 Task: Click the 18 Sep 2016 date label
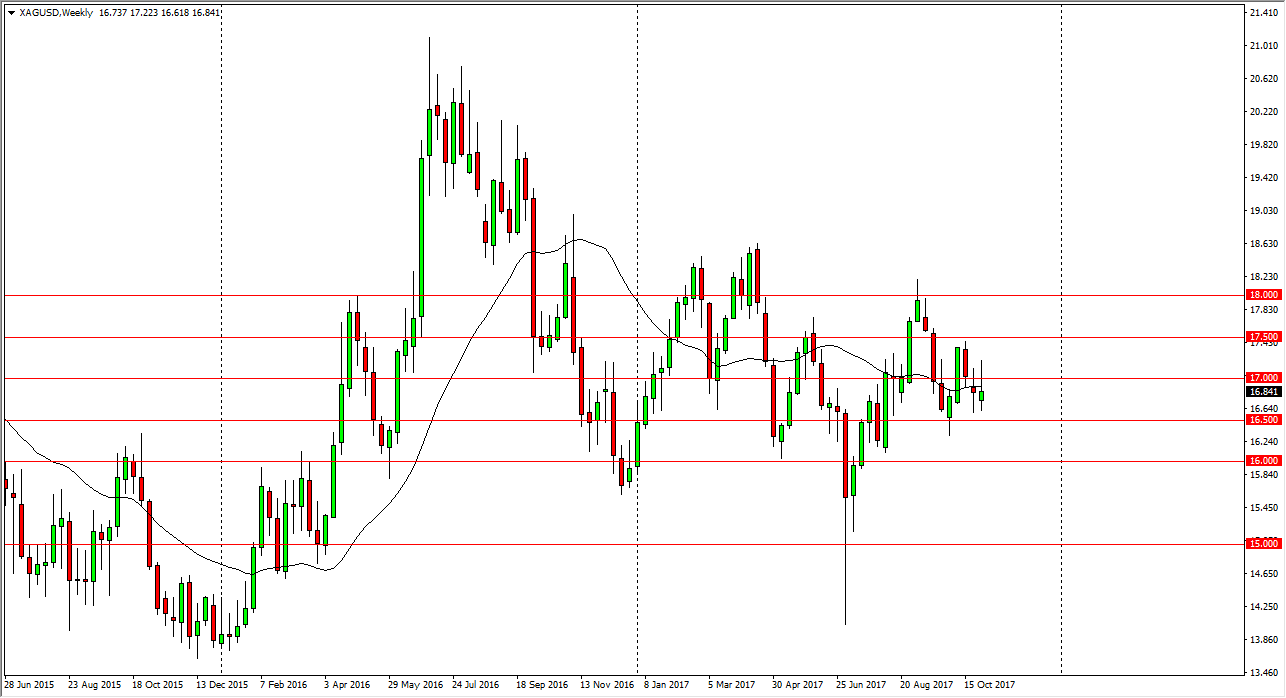pos(540,686)
